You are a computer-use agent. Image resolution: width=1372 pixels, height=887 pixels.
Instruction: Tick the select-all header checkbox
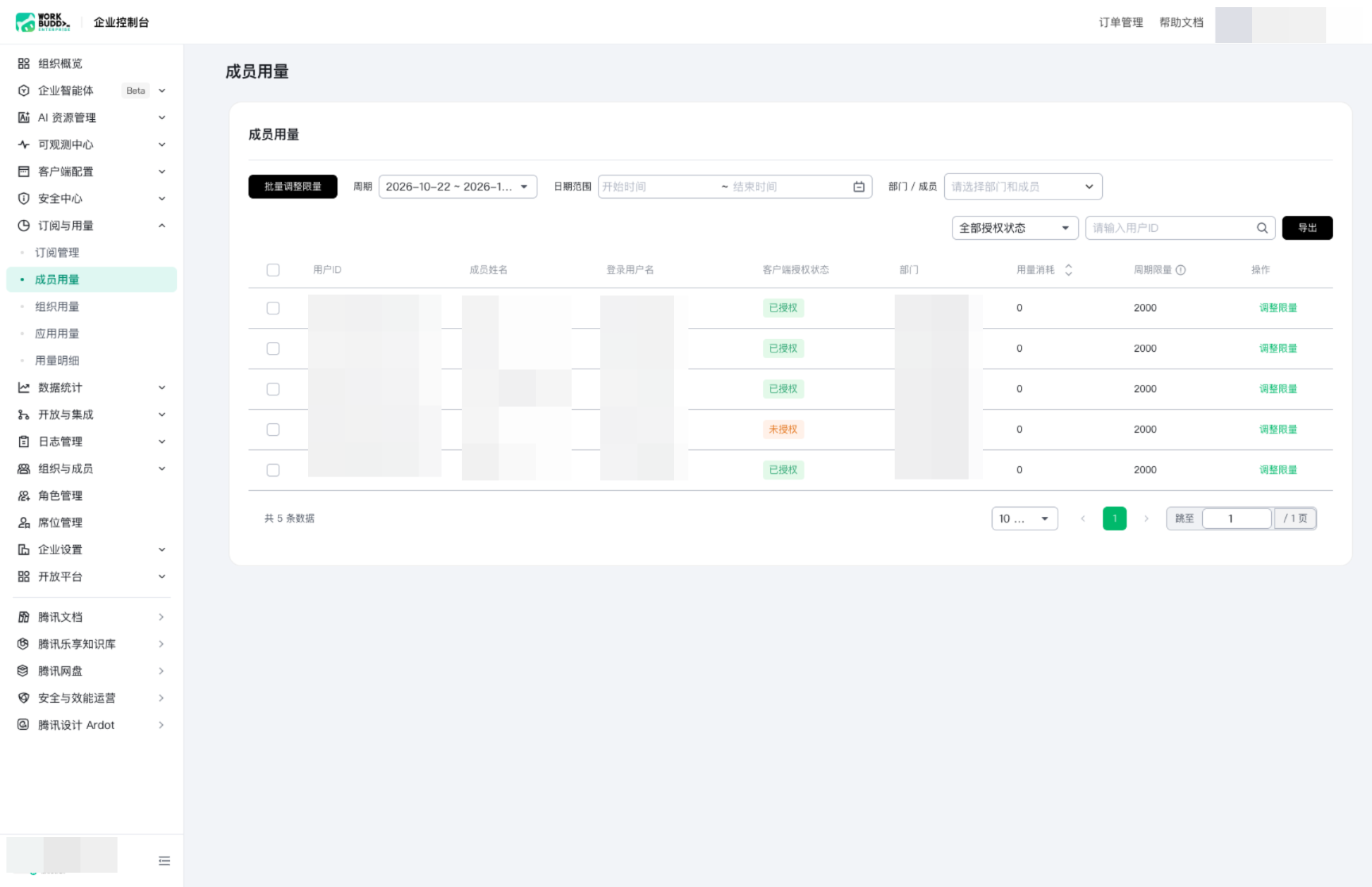click(x=273, y=270)
